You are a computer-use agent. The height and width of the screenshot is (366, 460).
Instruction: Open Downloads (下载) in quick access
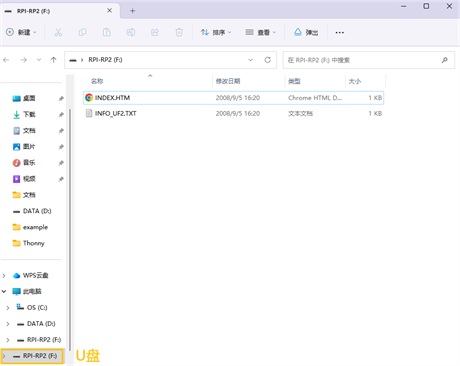coord(29,114)
